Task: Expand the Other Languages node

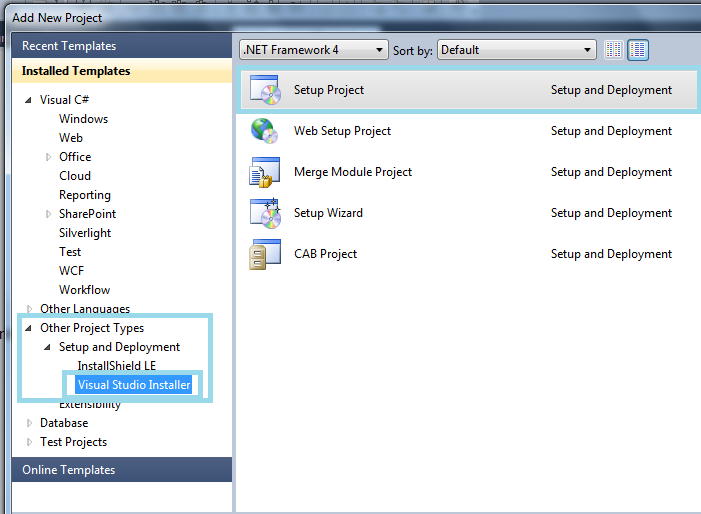Action: (x=30, y=309)
